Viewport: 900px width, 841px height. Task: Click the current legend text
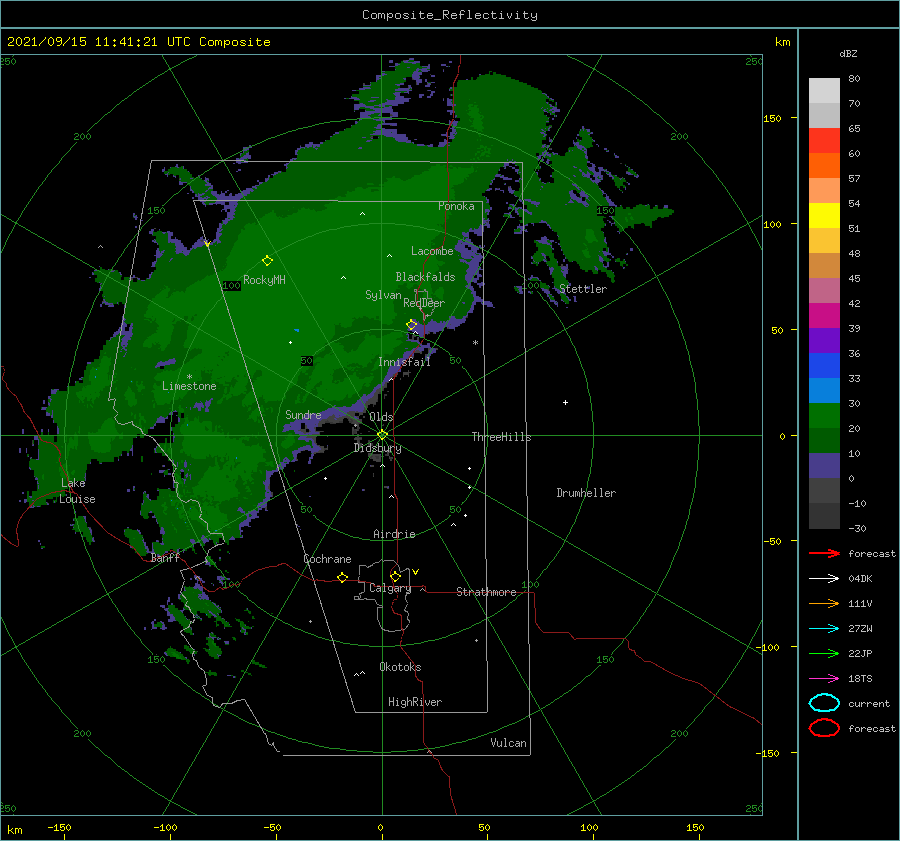pos(869,703)
